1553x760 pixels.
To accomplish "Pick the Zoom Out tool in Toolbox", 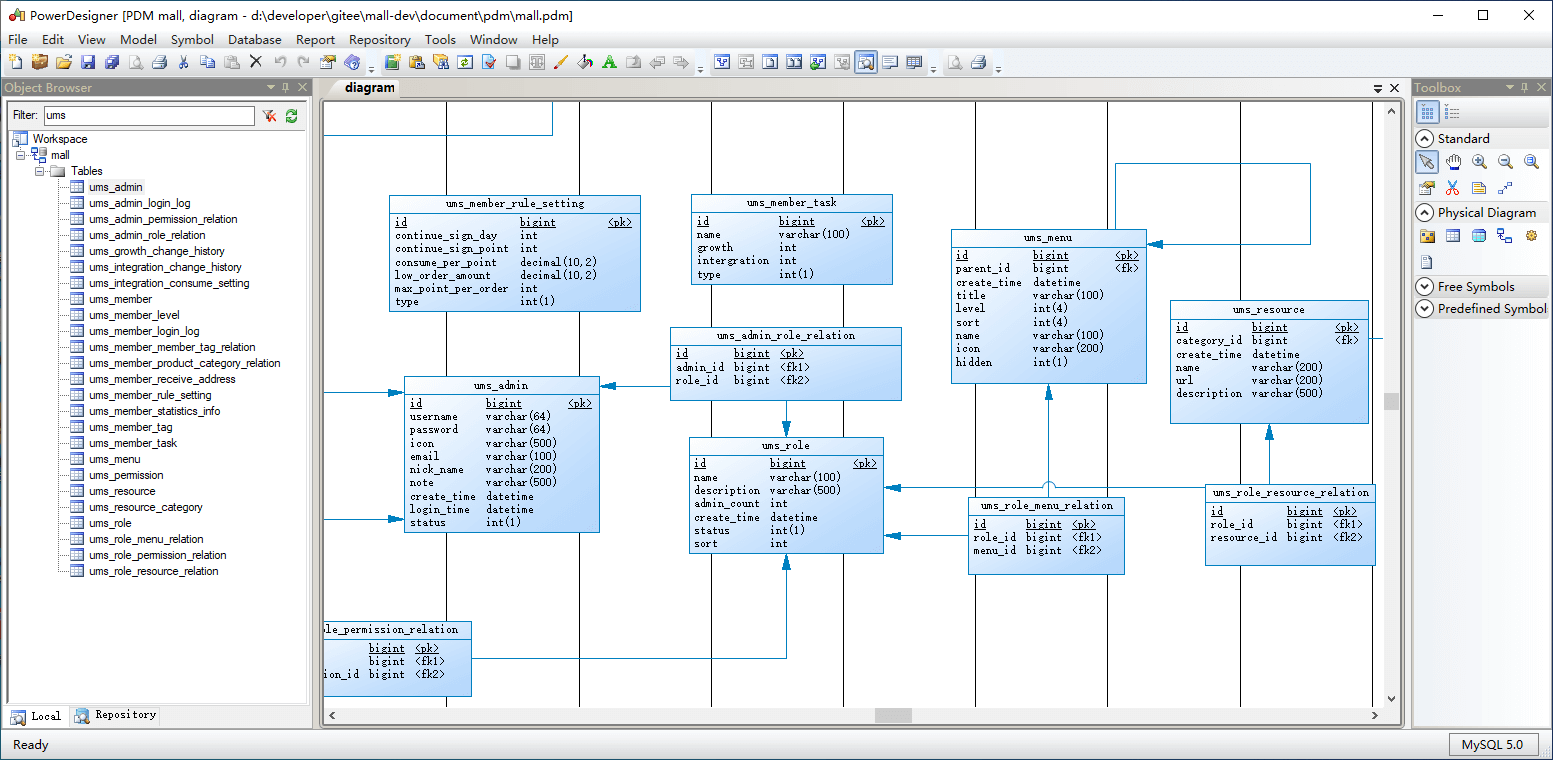I will tap(1505, 162).
